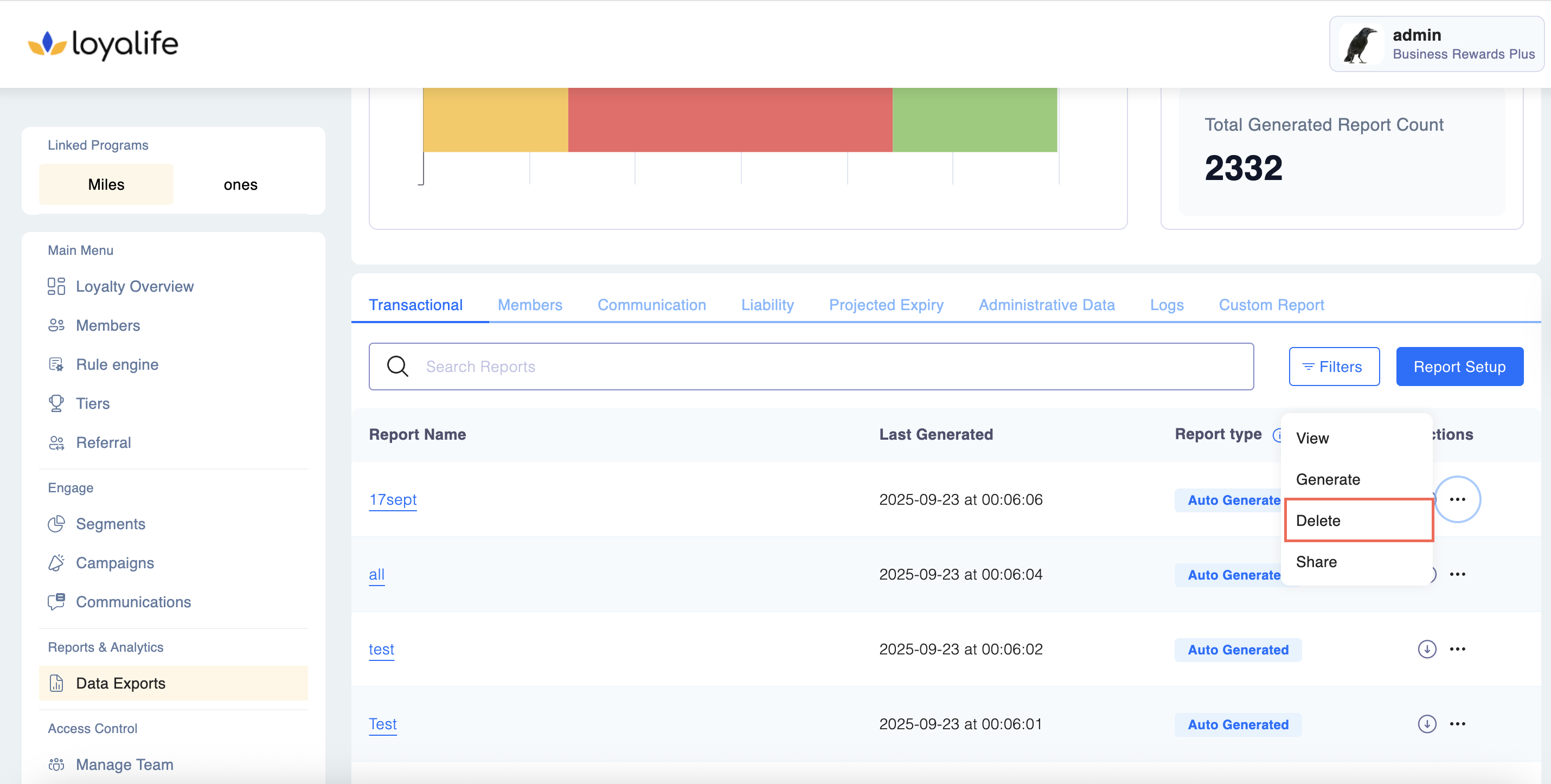Switch to the ones linked program
1551x784 pixels.
tap(240, 184)
